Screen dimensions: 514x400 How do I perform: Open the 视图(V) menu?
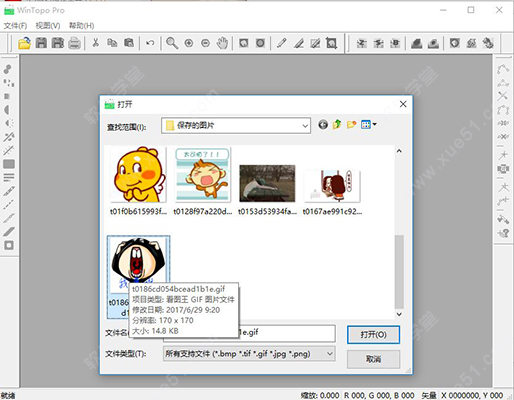tap(48, 26)
